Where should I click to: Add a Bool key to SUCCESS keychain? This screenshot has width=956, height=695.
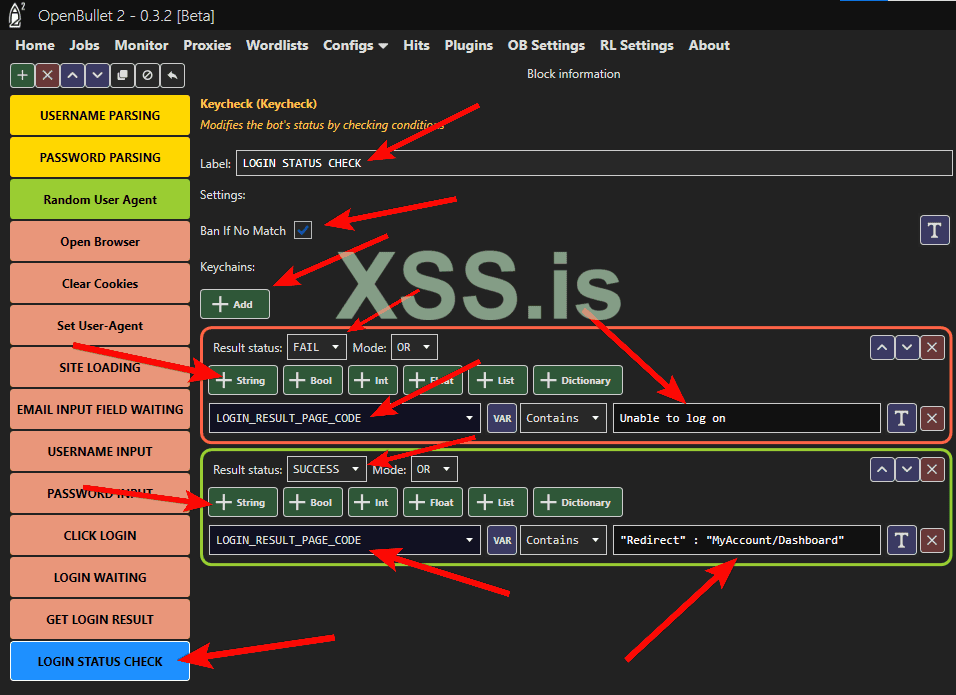tap(313, 502)
